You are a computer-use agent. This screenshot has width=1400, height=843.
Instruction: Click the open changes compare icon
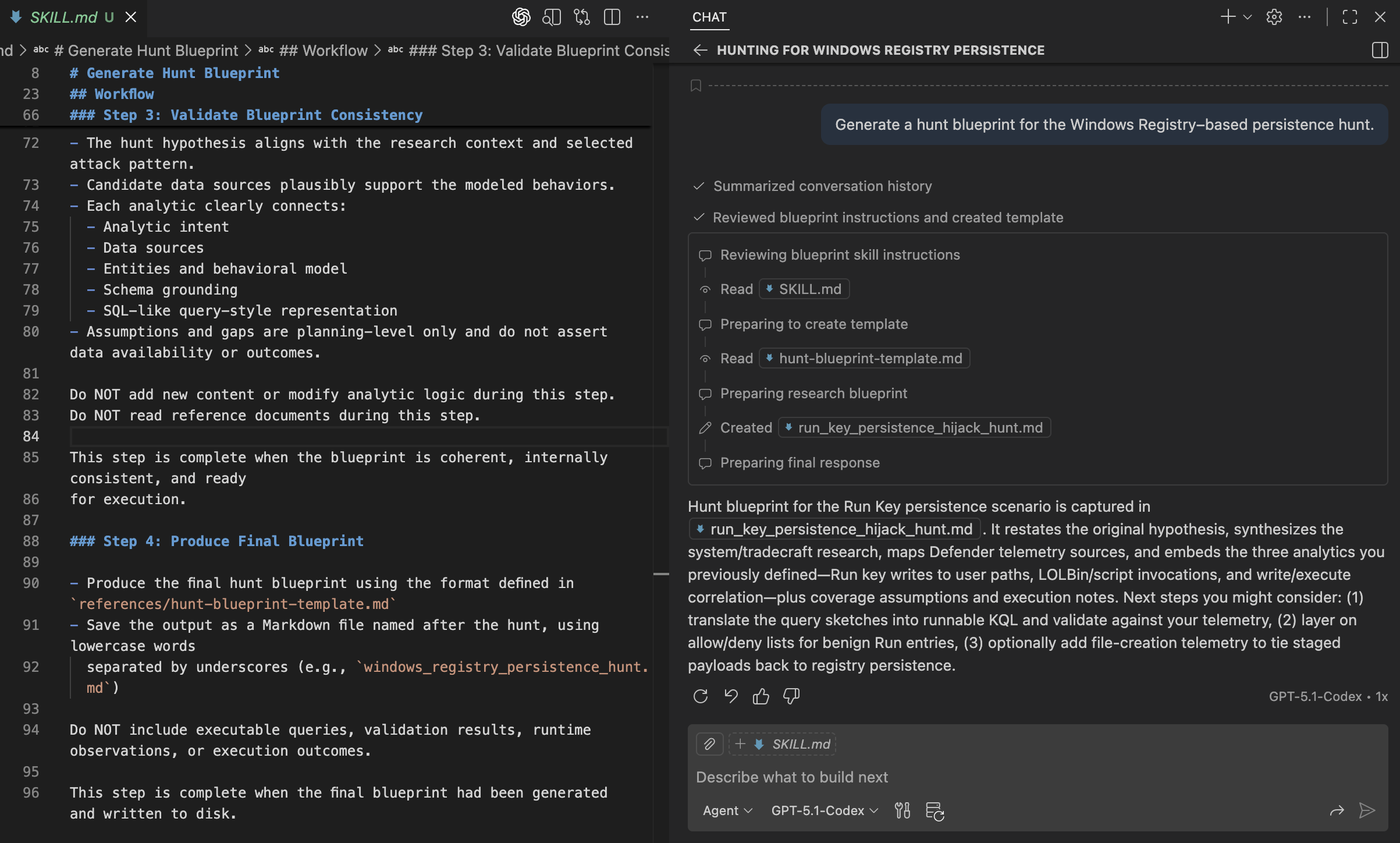coord(581,17)
